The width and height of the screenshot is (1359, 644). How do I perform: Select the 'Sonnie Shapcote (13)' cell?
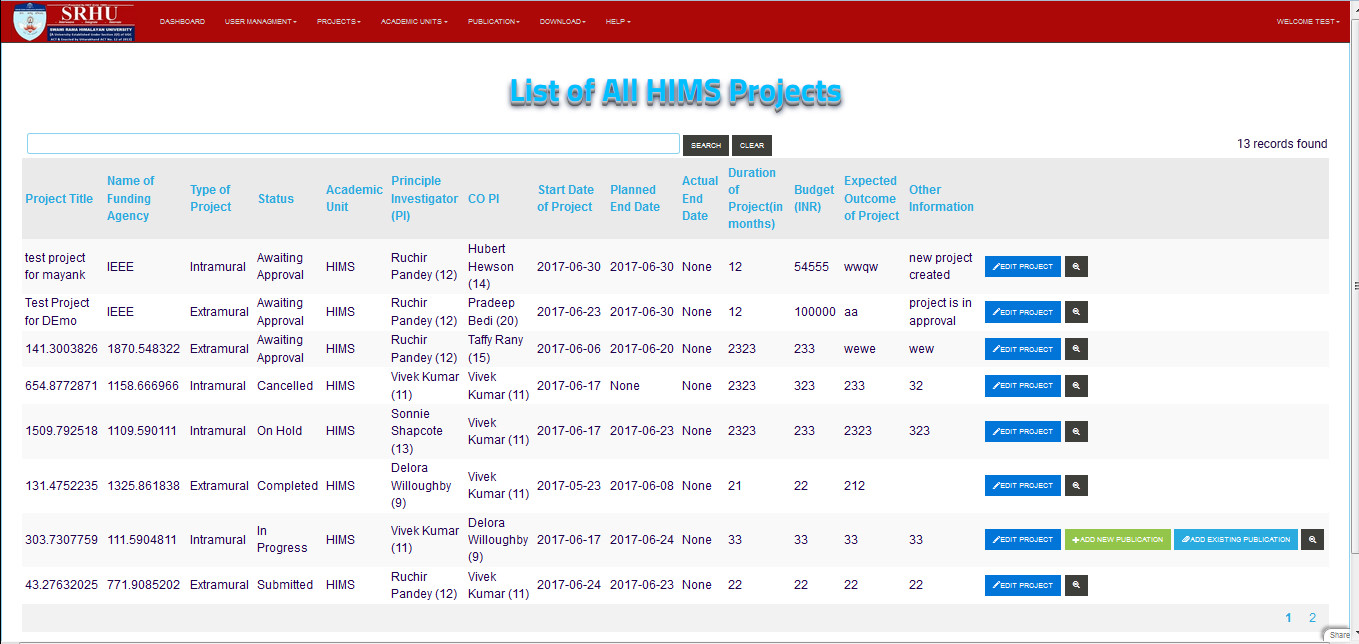[417, 431]
